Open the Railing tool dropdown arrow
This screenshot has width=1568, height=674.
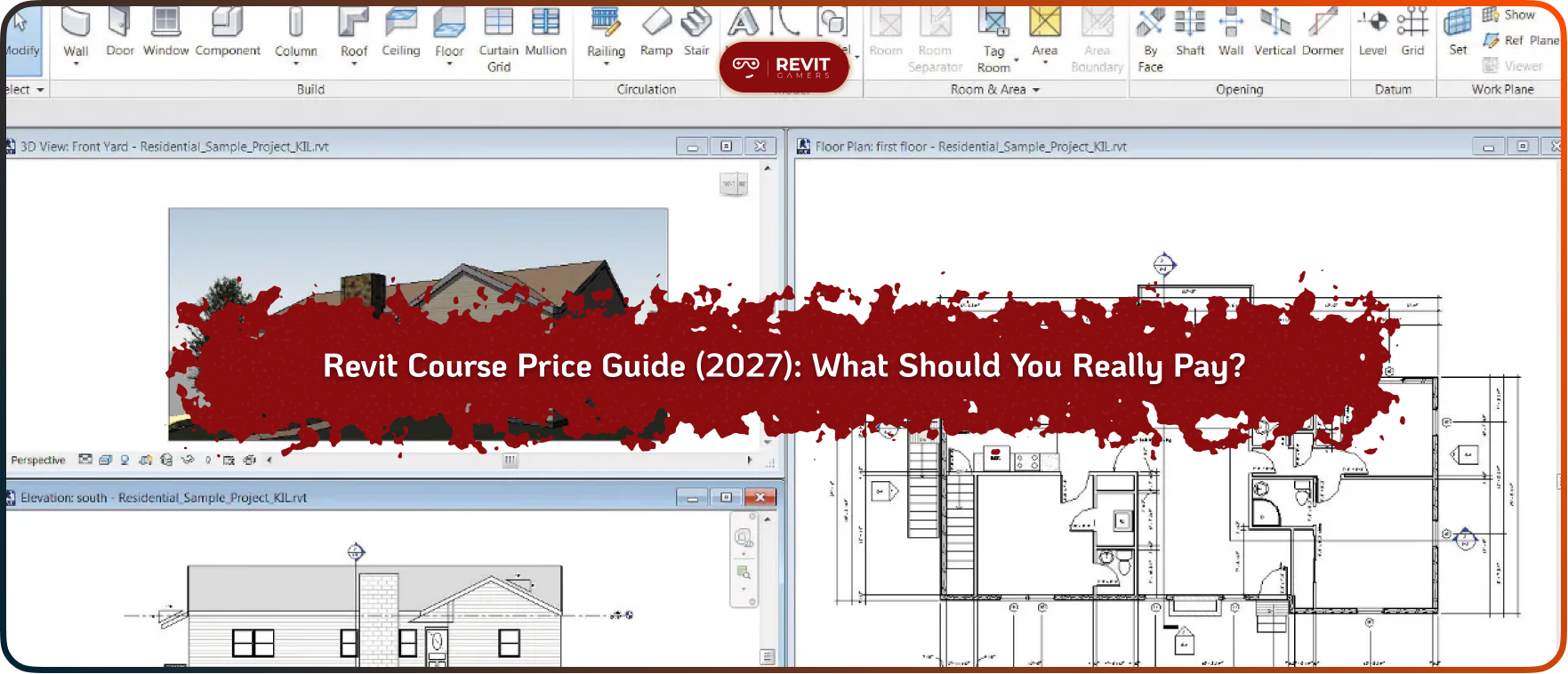pos(606,64)
